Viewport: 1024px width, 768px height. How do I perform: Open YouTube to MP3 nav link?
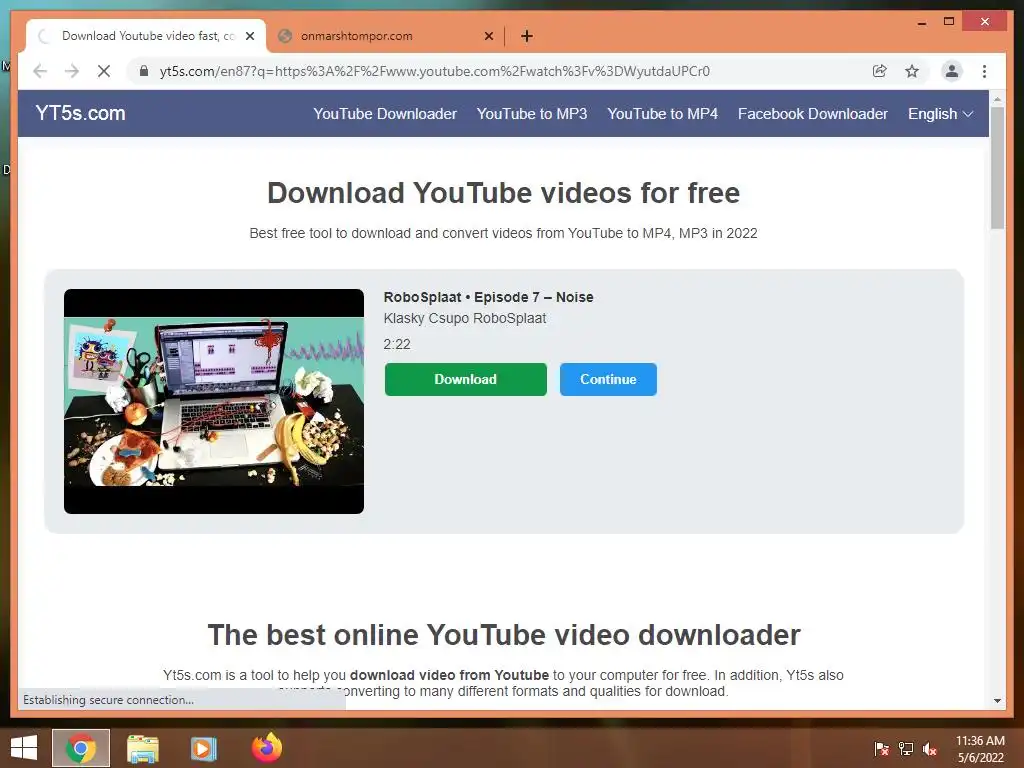532,114
